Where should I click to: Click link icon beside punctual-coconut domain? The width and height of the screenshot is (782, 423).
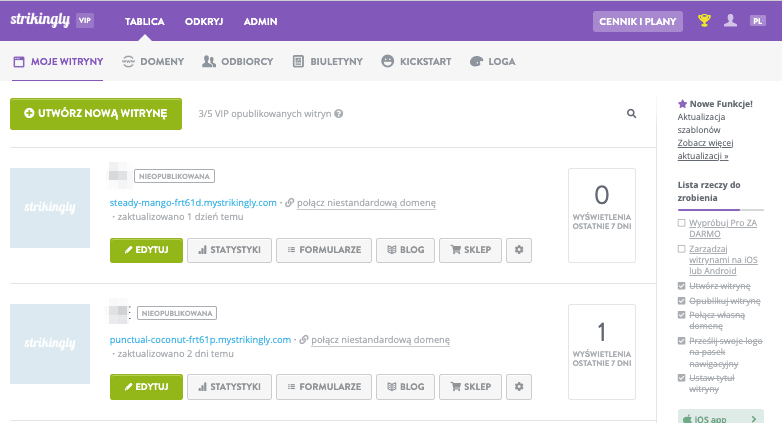(x=303, y=340)
